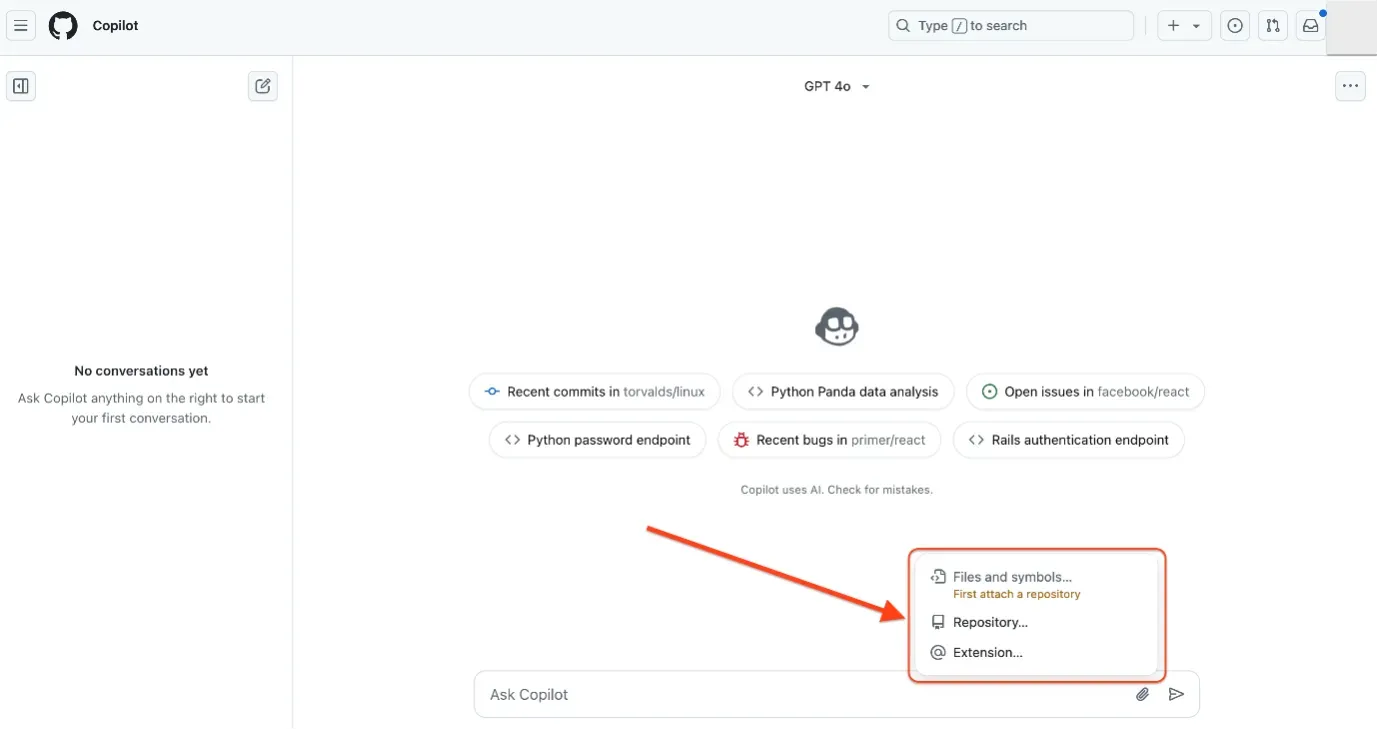
Task: Select Repository... from attach menu
Action: 990,622
